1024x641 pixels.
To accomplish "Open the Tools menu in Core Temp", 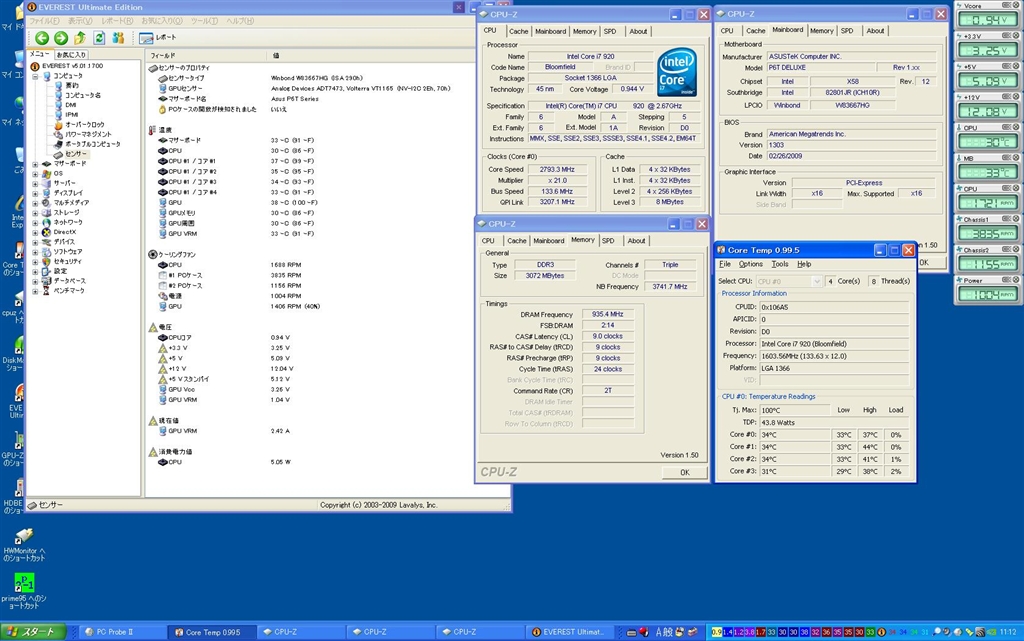I will tap(780, 264).
